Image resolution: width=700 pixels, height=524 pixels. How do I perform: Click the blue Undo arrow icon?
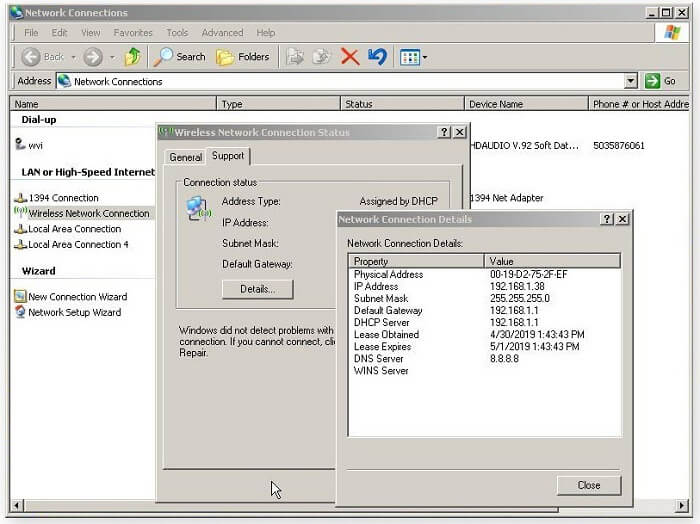pyautogui.click(x=377, y=57)
